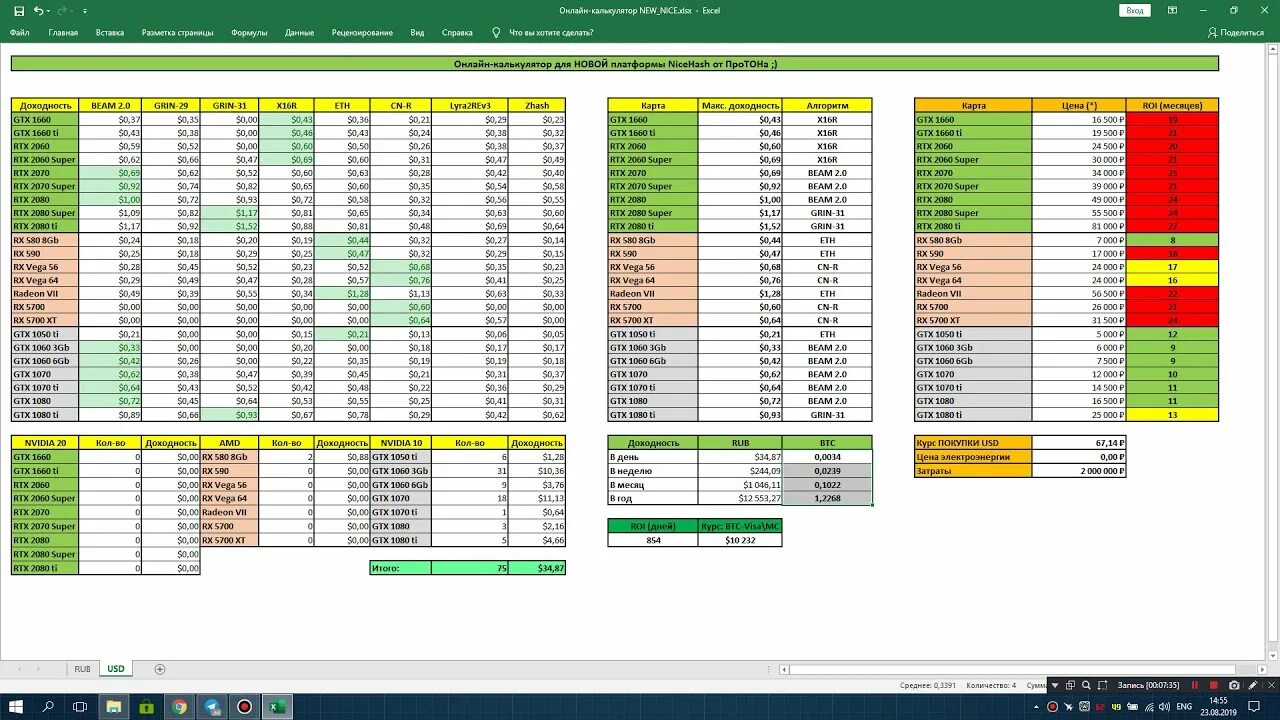The width and height of the screenshot is (1280, 720).
Task: Select the ROI (дней) value 854
Action: [653, 540]
